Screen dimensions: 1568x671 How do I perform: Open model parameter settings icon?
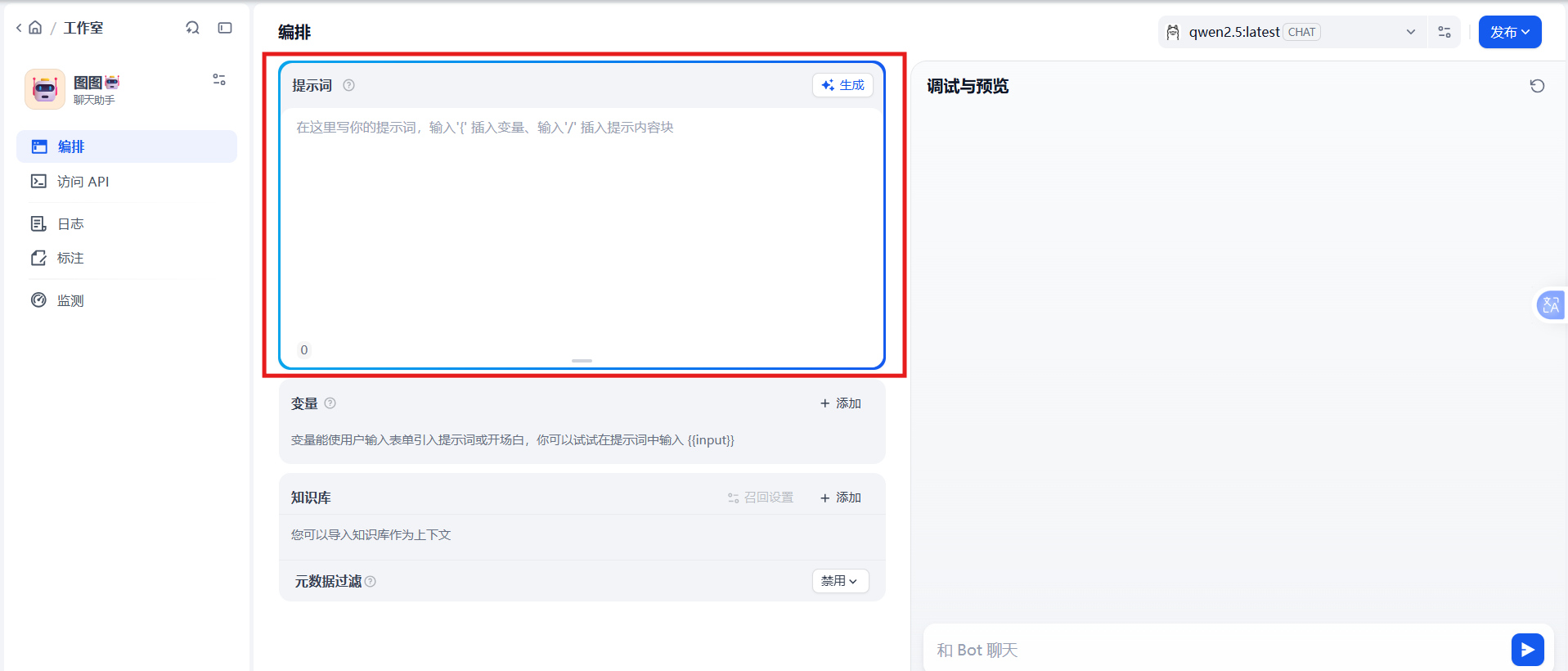1444,32
